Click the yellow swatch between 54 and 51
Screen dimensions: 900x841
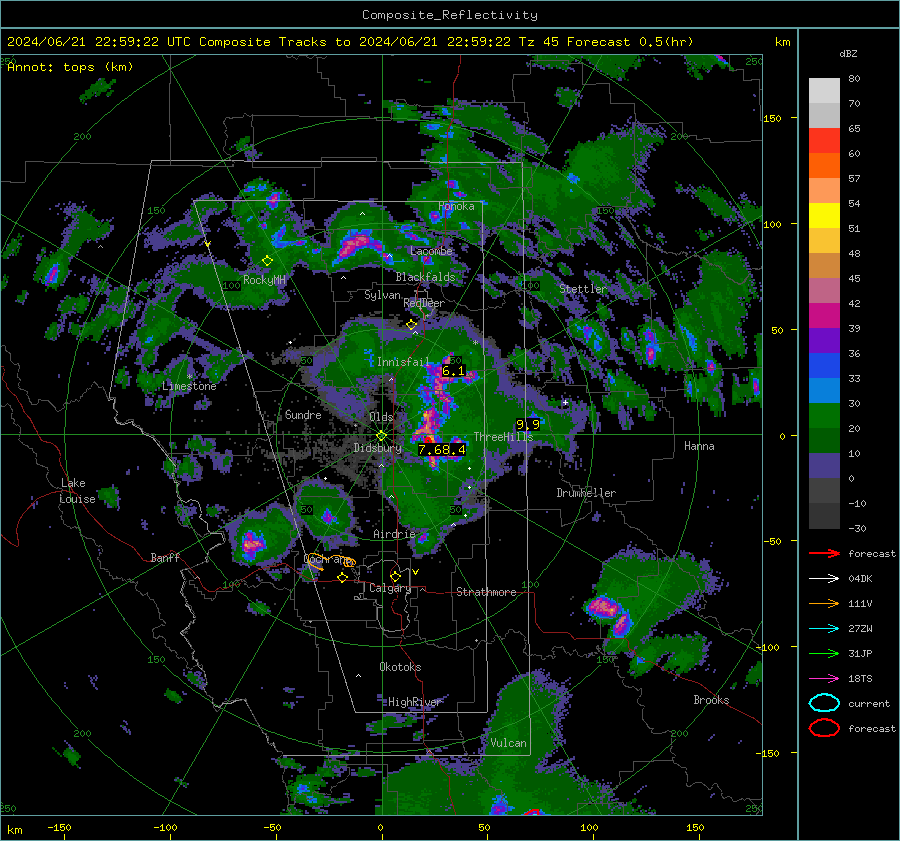coord(824,216)
